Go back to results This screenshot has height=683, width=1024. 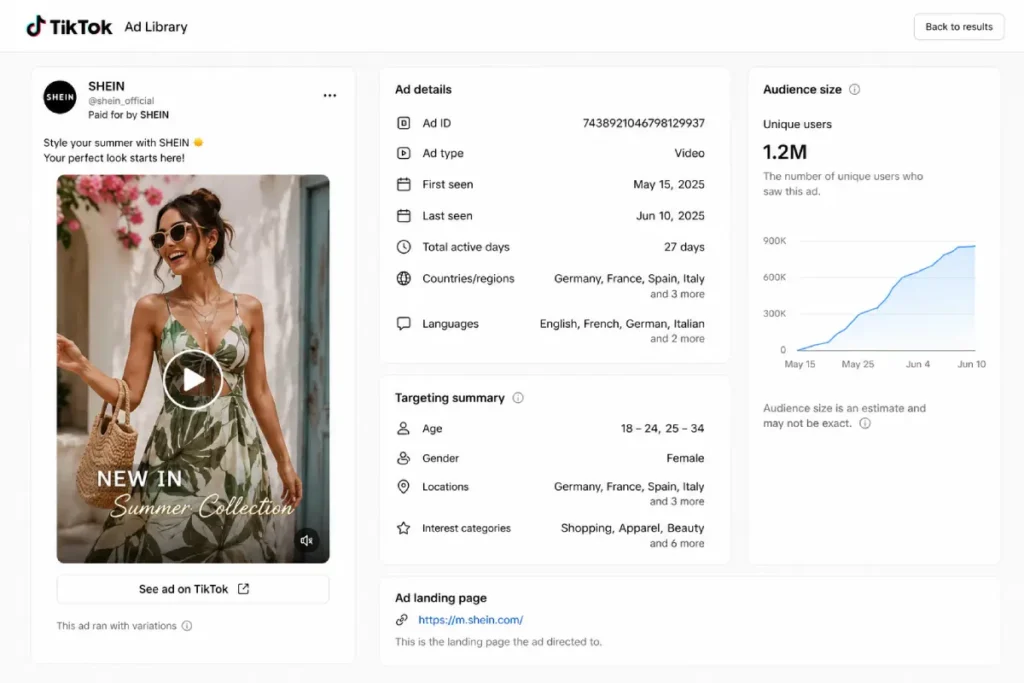pos(959,27)
